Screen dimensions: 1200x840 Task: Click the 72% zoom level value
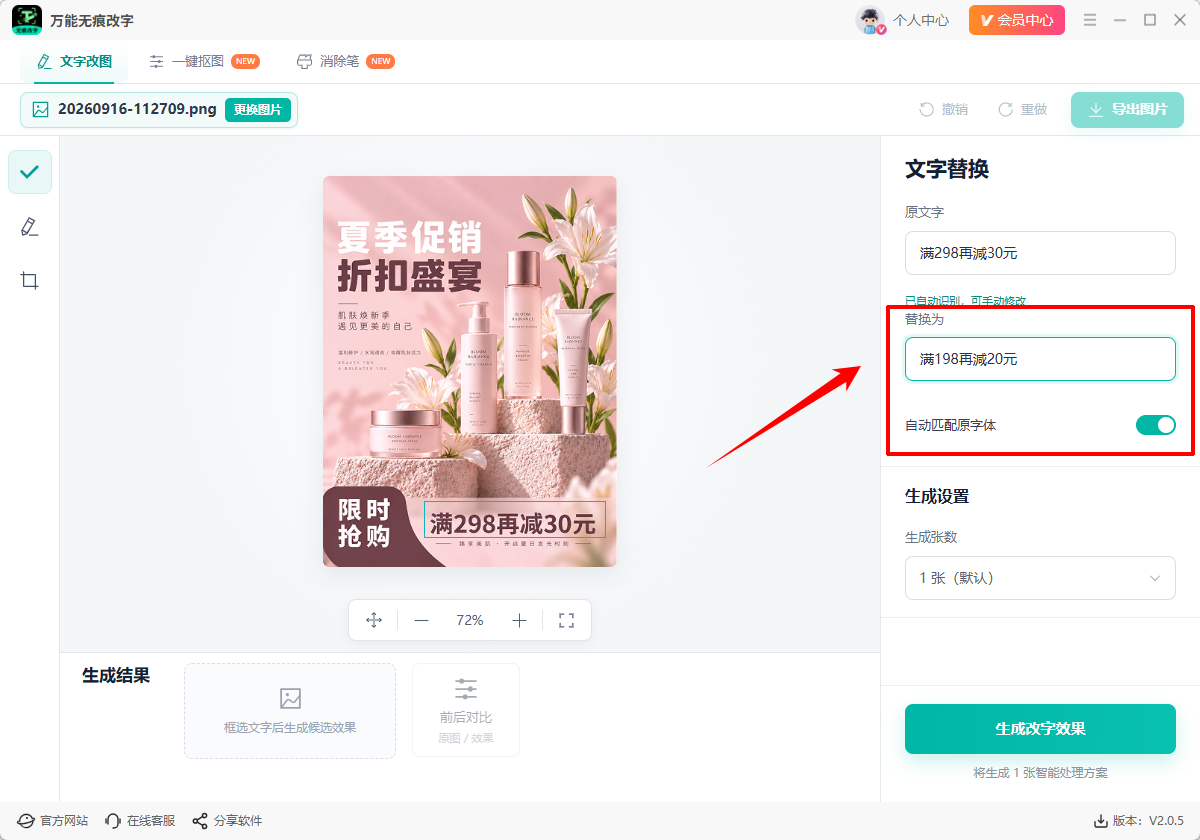[470, 620]
